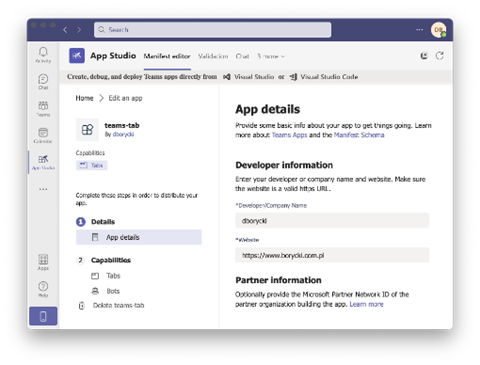Image resolution: width=480 pixels, height=365 pixels.
Task: Switch to the Manifest editor tab
Action: (x=167, y=56)
